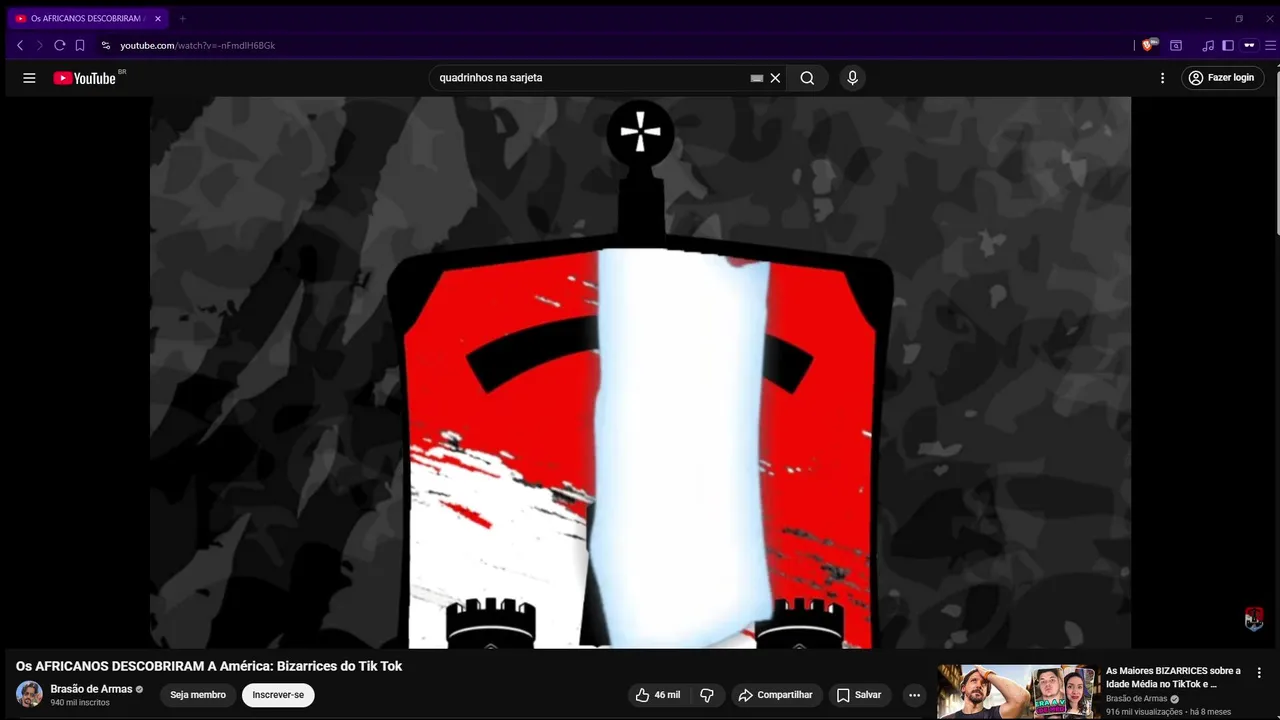Go back with the browser back arrow
Screen dimensions: 1280x720
[x=20, y=45]
